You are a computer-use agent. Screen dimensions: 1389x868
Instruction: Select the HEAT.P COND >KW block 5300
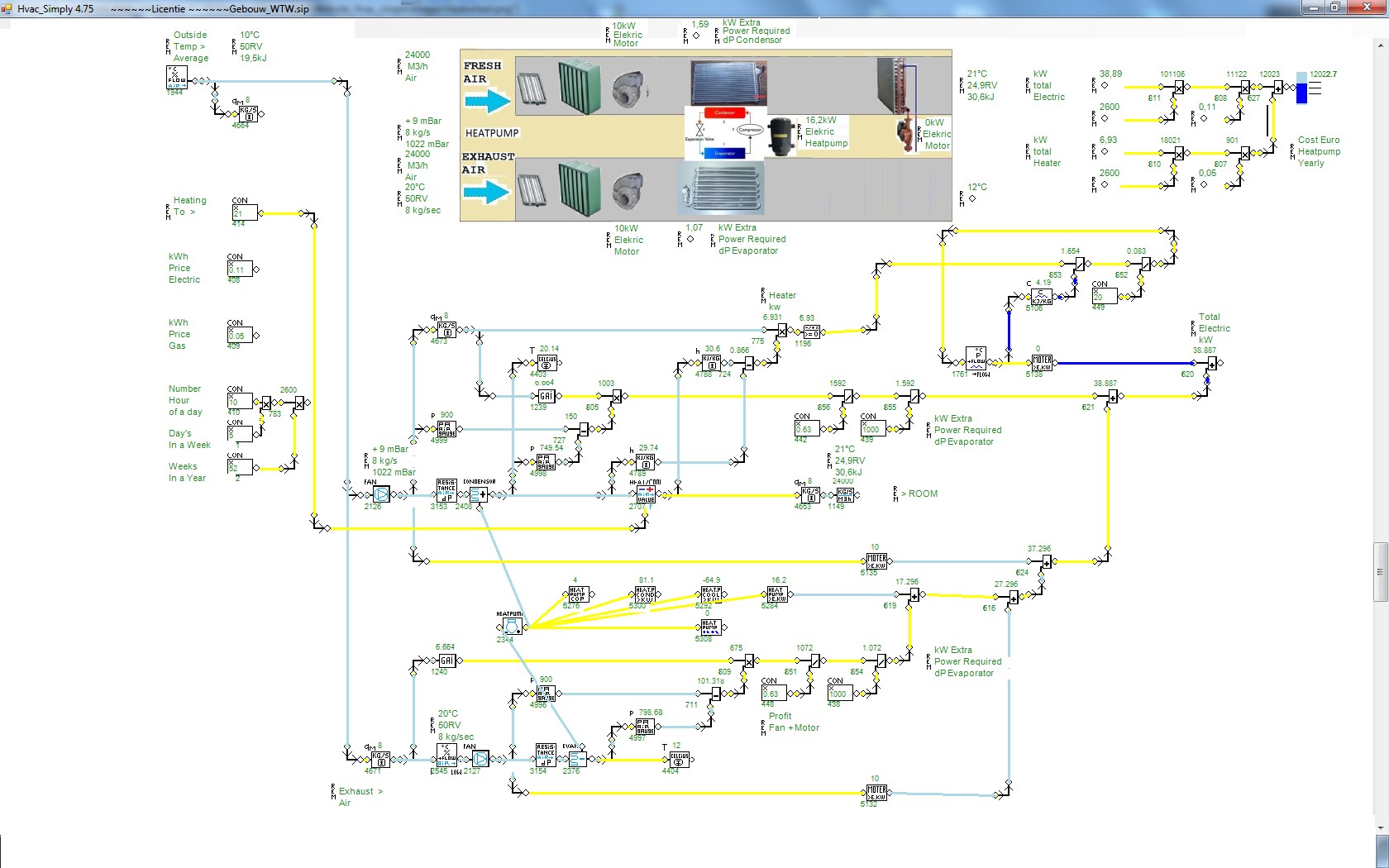(645, 594)
